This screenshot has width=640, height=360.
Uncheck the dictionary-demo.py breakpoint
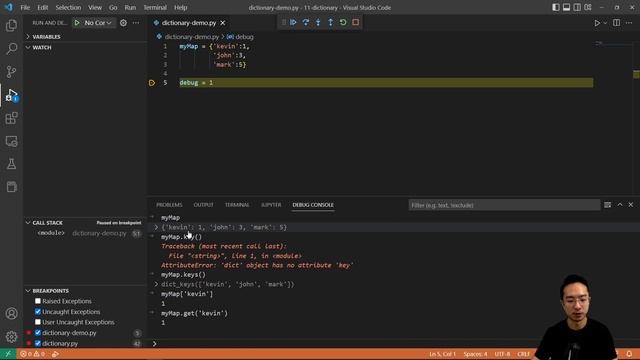[38, 333]
